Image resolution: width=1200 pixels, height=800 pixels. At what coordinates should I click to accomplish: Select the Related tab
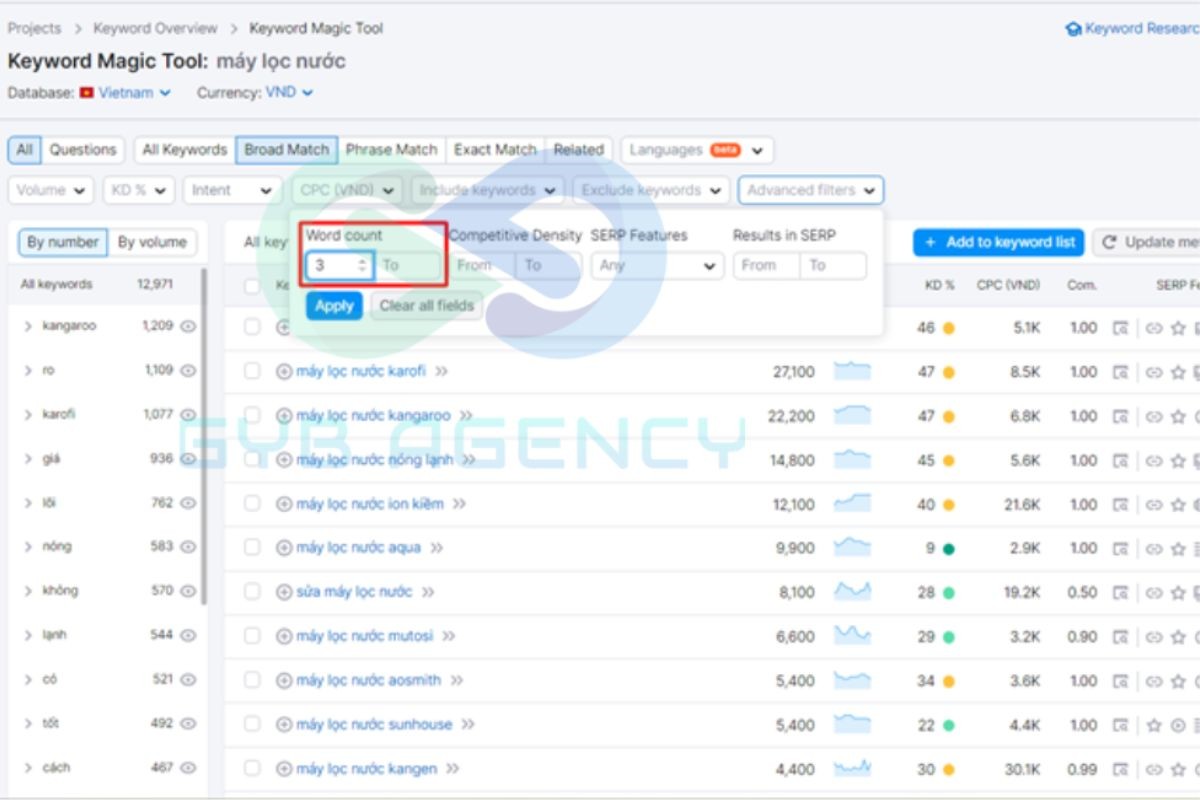[578, 150]
